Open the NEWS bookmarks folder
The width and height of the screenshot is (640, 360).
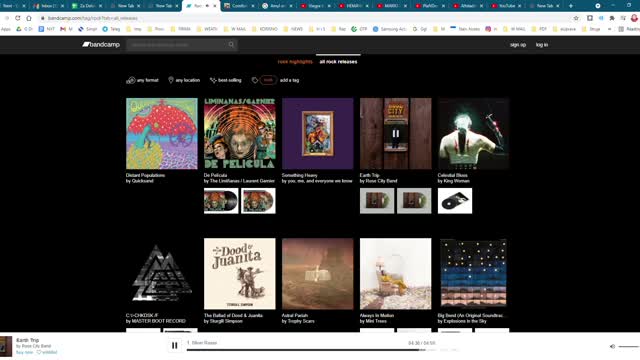click(293, 29)
